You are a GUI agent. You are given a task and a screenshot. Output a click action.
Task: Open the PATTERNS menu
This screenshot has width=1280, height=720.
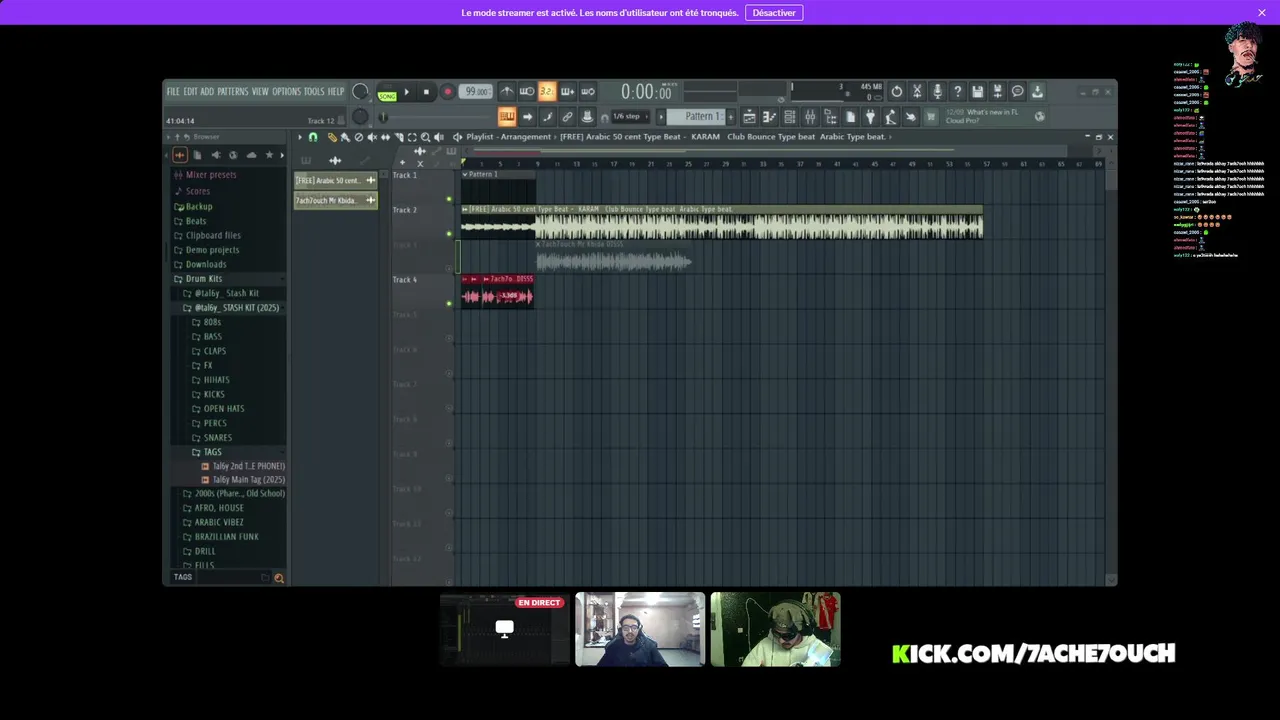pyautogui.click(x=233, y=91)
